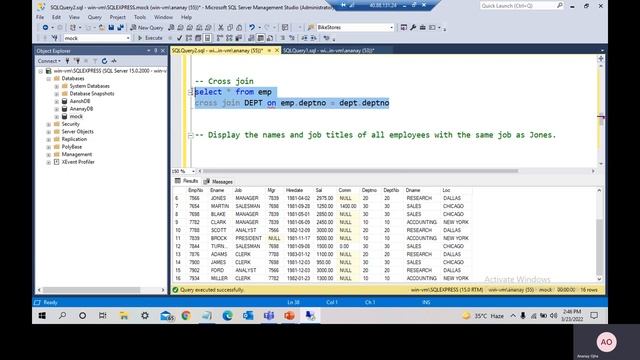640x360 pixels.
Task: Expand the Security folder node
Action: 49,124
